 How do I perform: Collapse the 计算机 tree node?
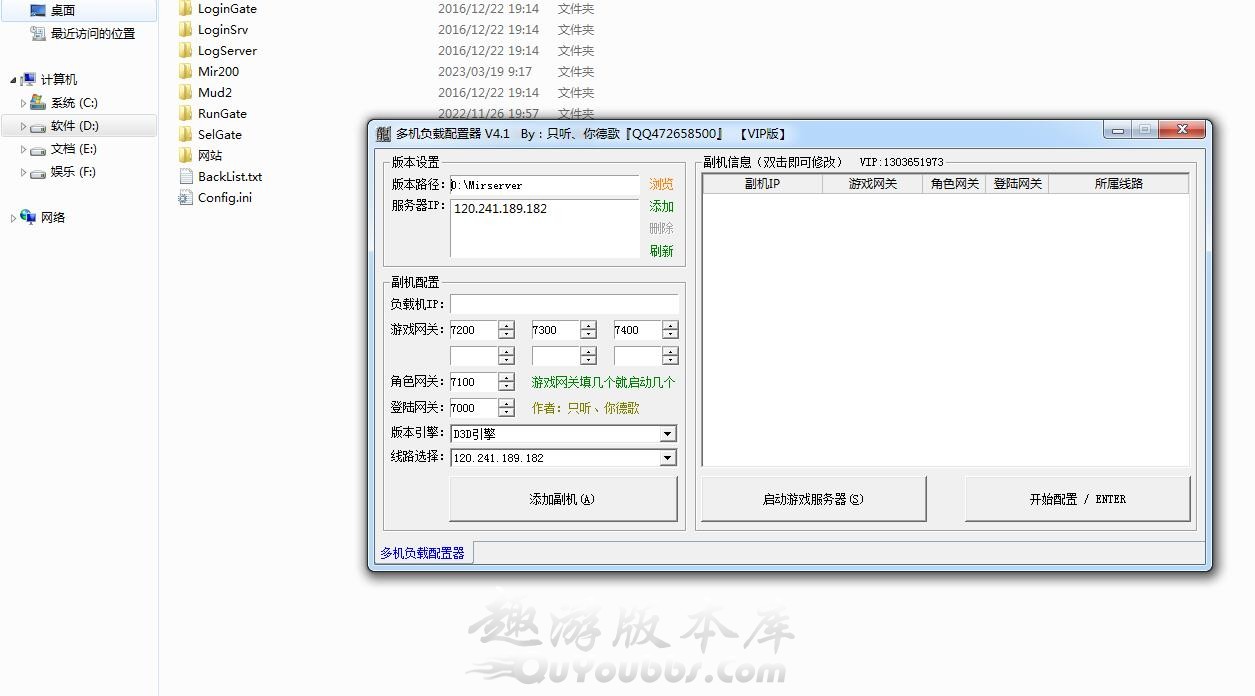click(x=13, y=80)
